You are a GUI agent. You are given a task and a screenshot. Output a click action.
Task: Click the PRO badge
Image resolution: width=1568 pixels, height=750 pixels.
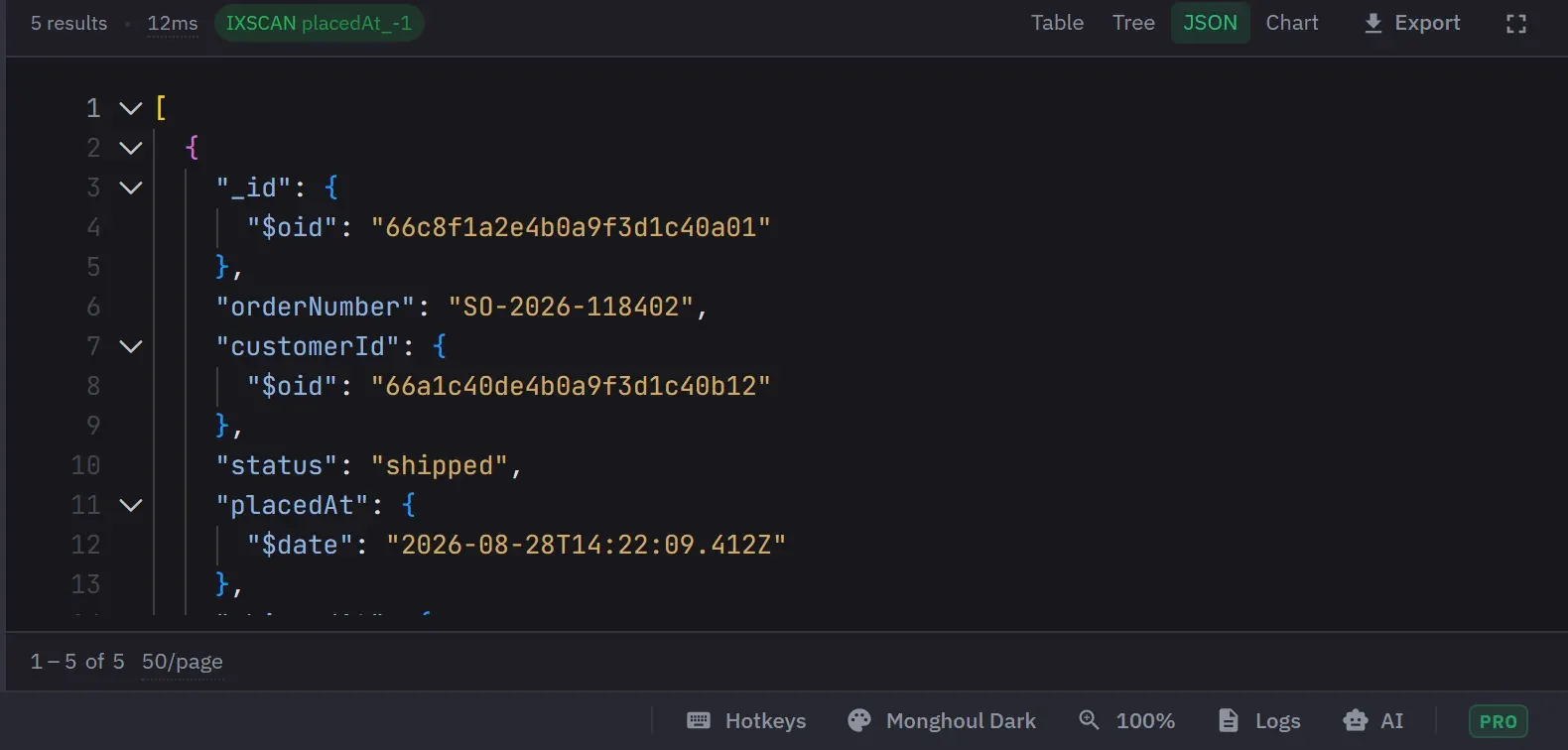tap(1499, 721)
